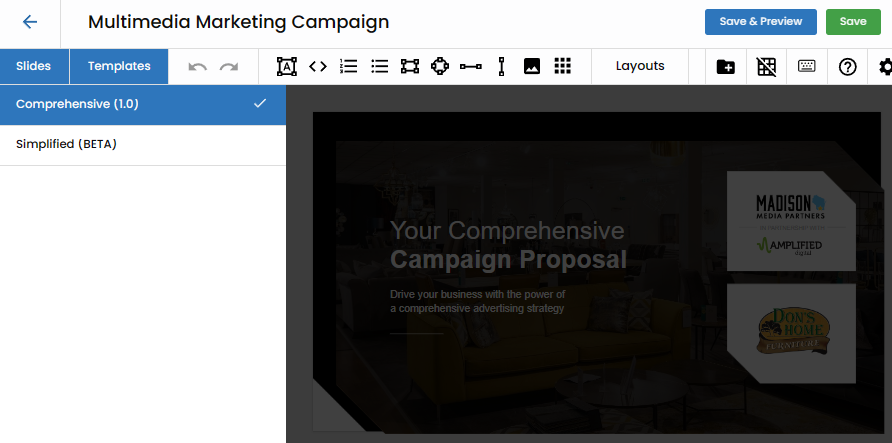Click the green Save button
Viewport: 892px width, 443px height.
coord(853,22)
